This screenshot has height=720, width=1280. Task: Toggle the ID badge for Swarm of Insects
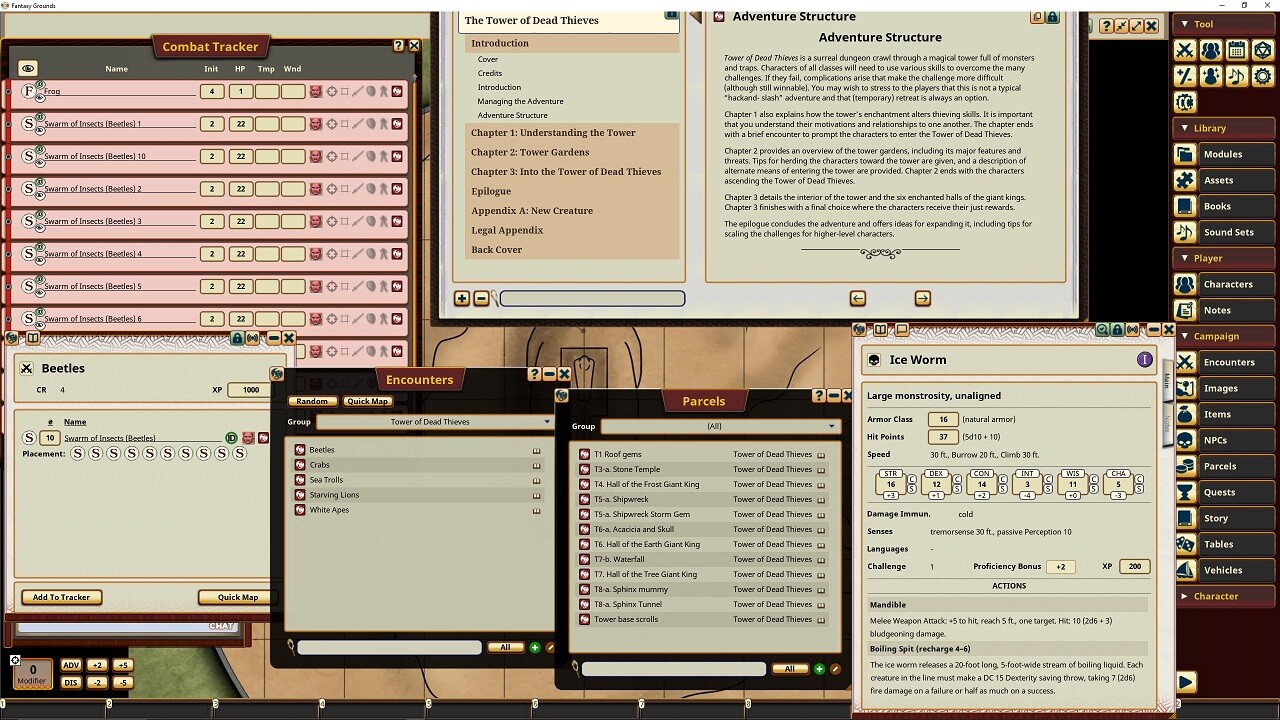[231, 438]
